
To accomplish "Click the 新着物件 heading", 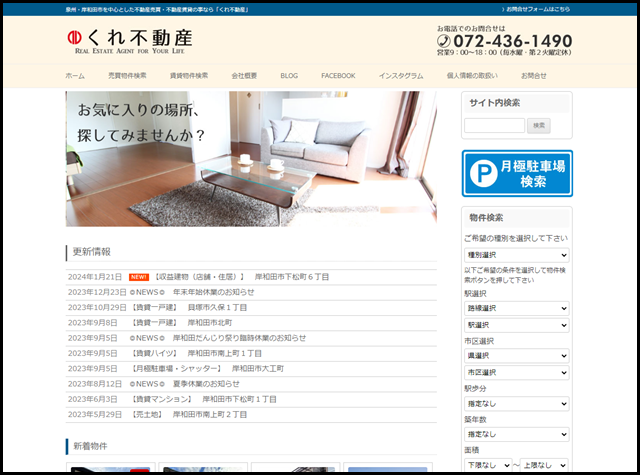I will [x=90, y=446].
